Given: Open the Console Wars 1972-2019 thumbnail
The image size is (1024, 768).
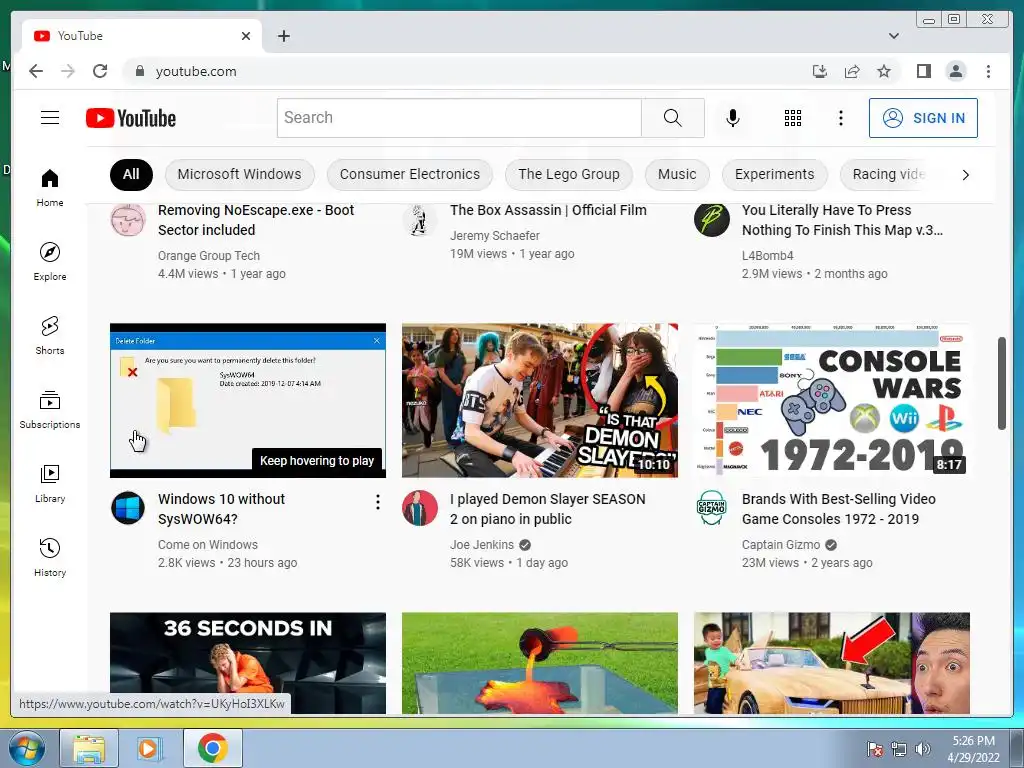Looking at the screenshot, I should (x=831, y=400).
